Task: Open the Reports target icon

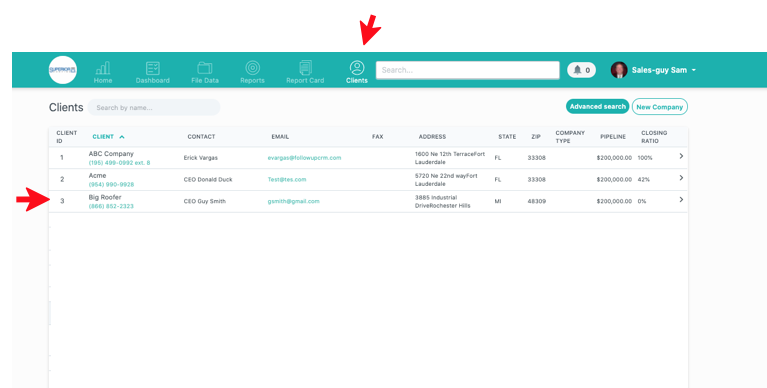Action: [x=252, y=72]
